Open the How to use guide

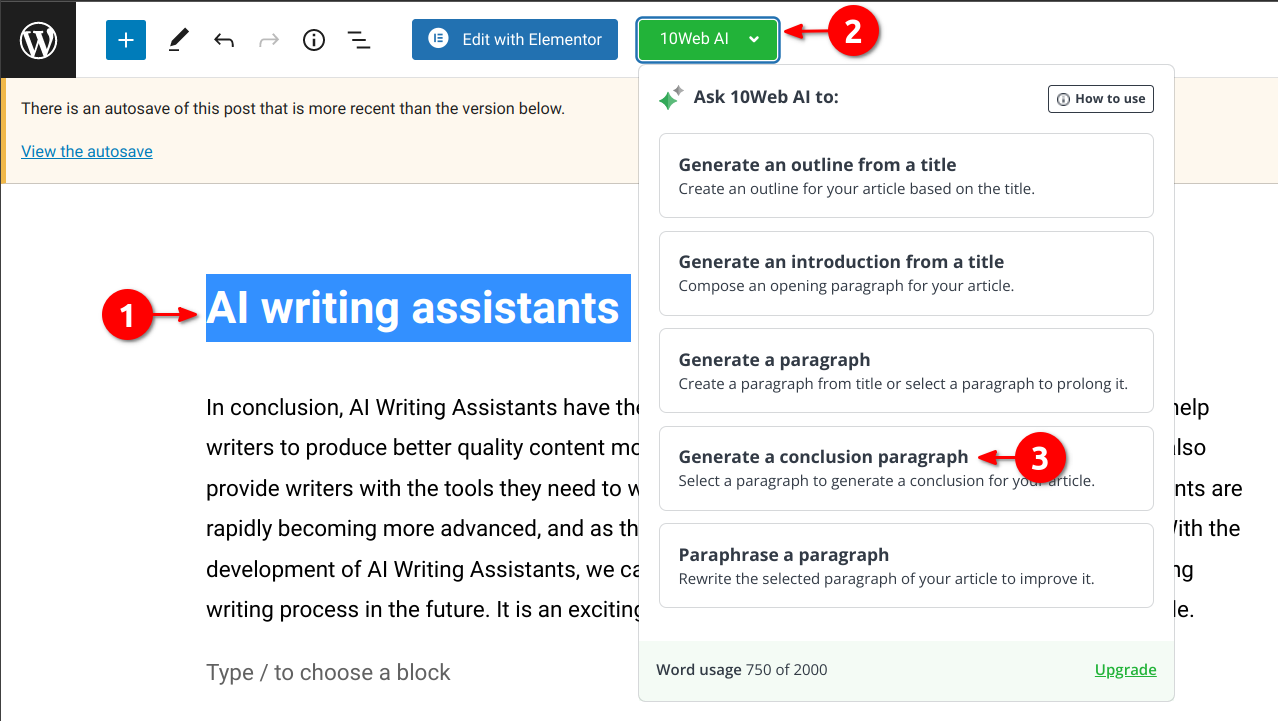pyautogui.click(x=1100, y=99)
